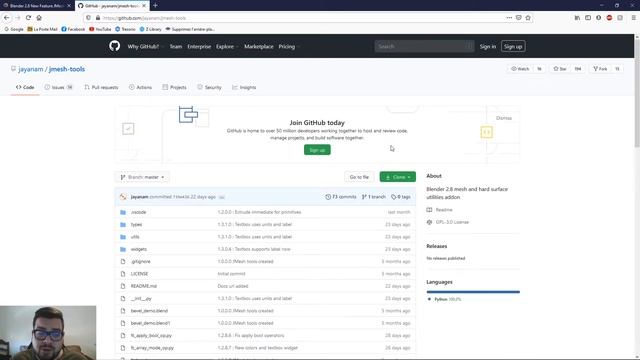The width and height of the screenshot is (640, 360).
Task: Reload the page with refresh icon
Action: 28,18
